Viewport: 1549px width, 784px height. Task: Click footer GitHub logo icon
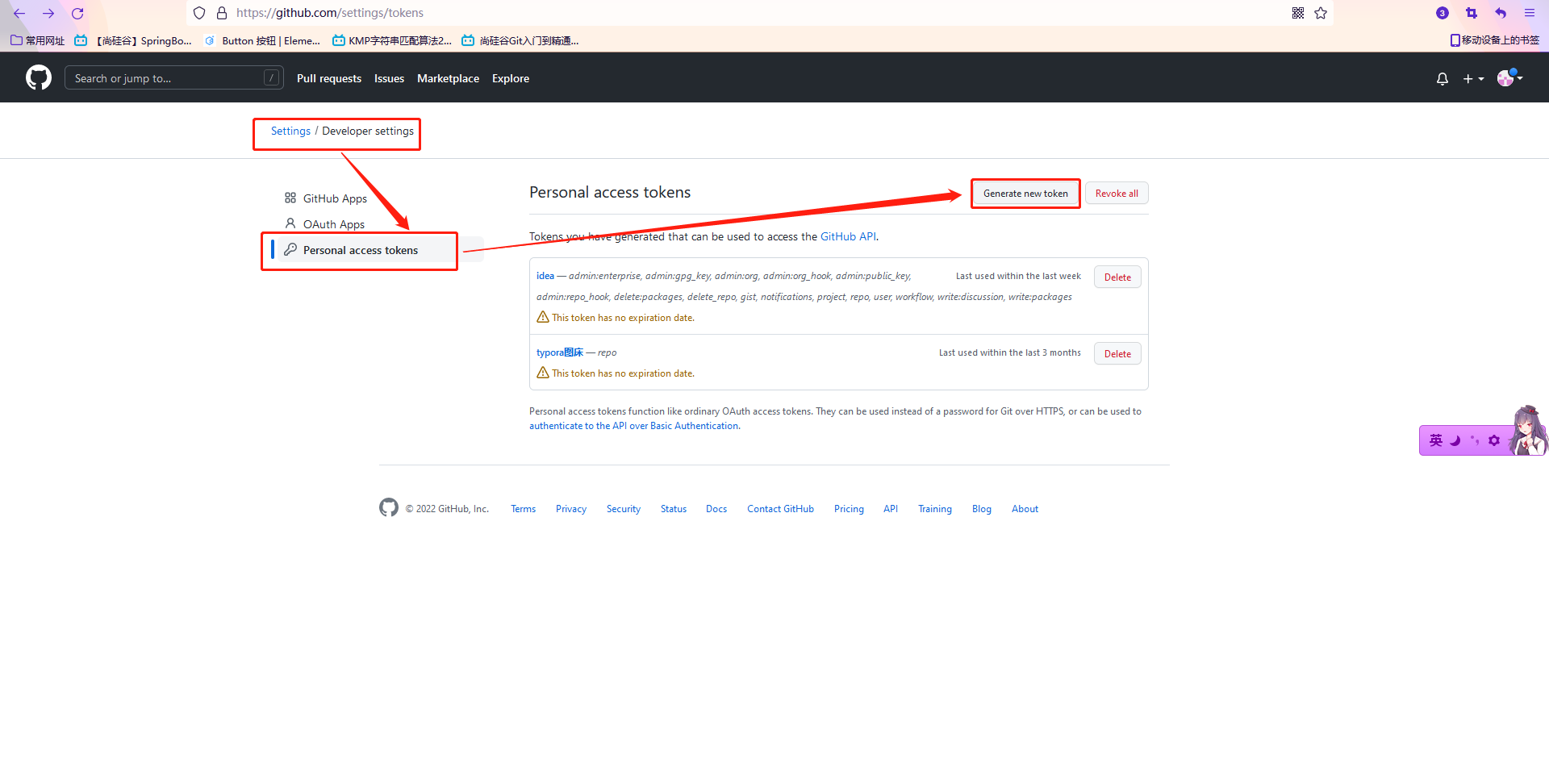389,507
